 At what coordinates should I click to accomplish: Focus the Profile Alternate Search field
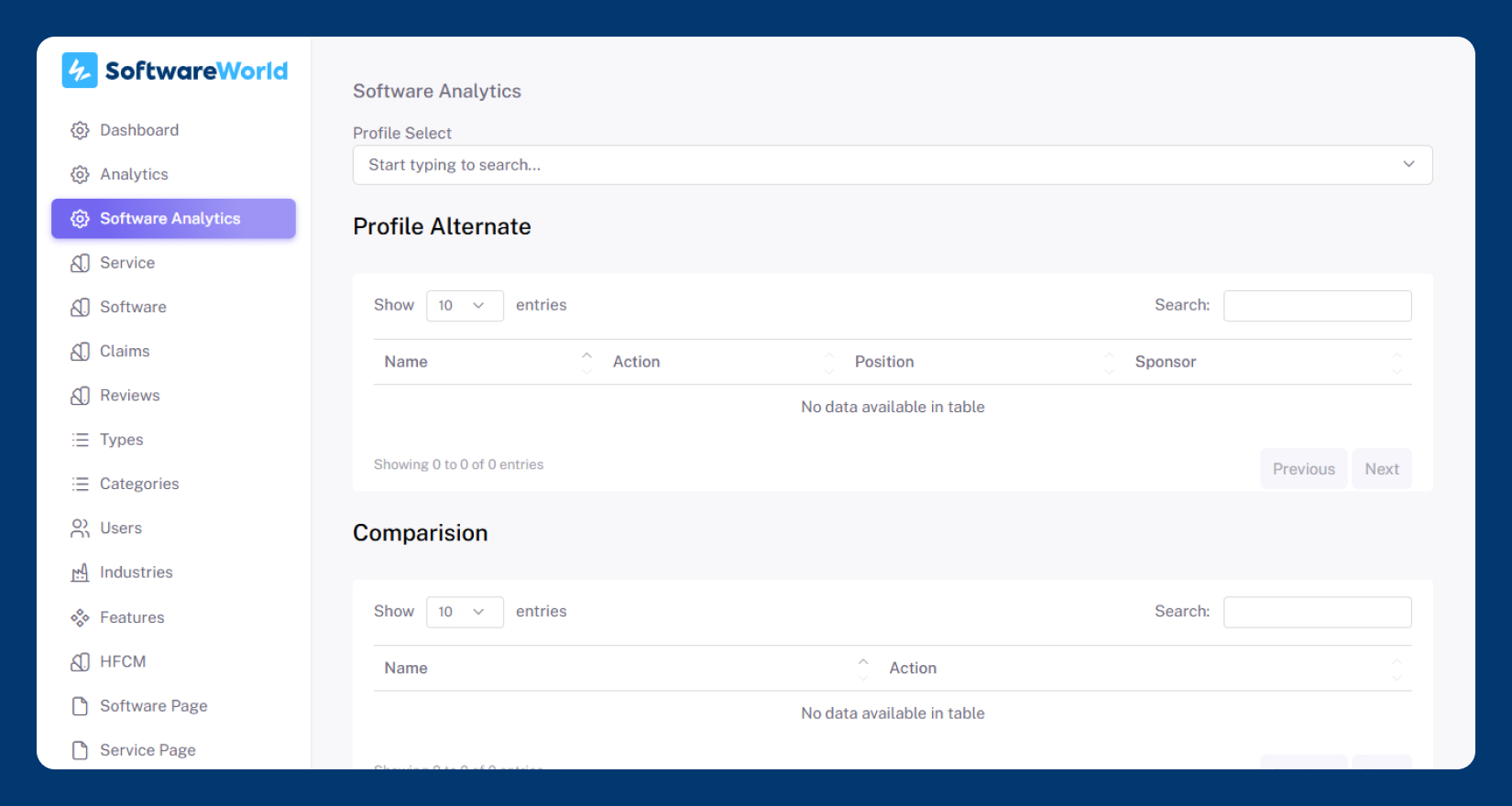[x=1317, y=306]
